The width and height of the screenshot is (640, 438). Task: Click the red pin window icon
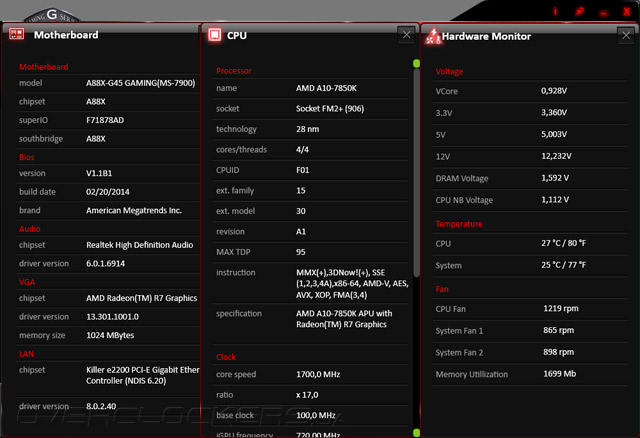click(579, 10)
